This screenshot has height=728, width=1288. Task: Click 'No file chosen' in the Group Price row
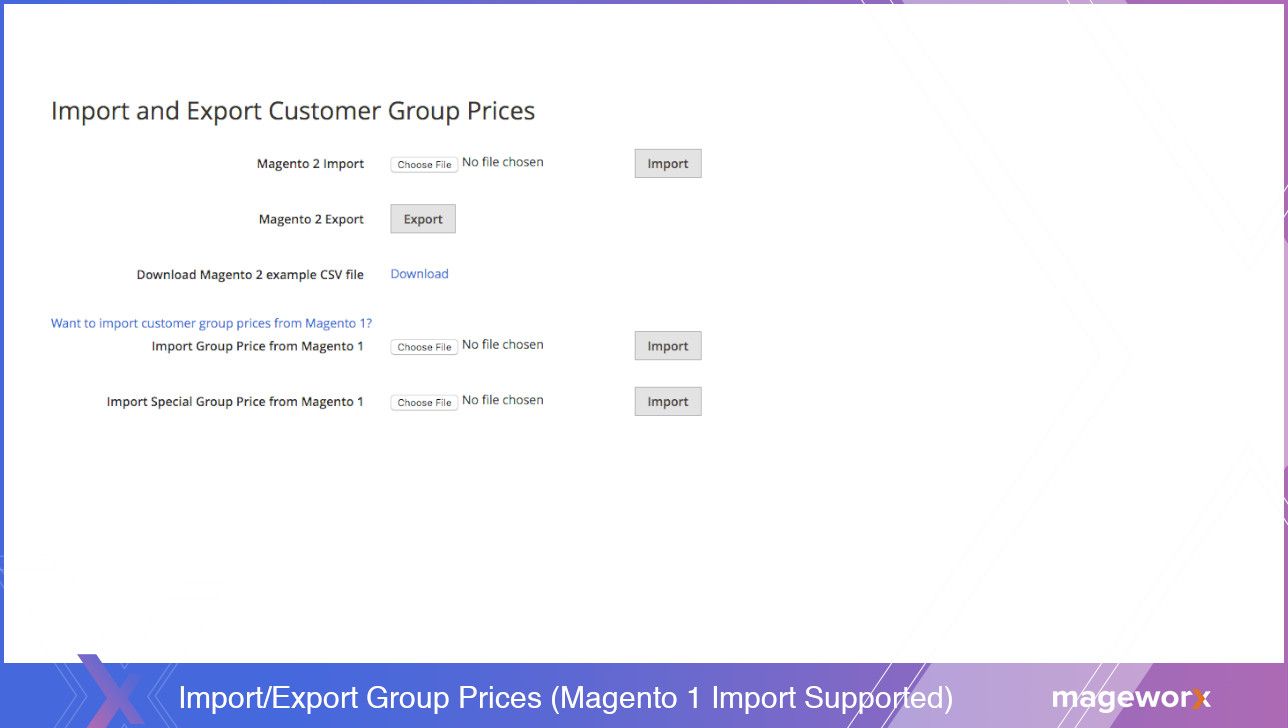pos(503,345)
